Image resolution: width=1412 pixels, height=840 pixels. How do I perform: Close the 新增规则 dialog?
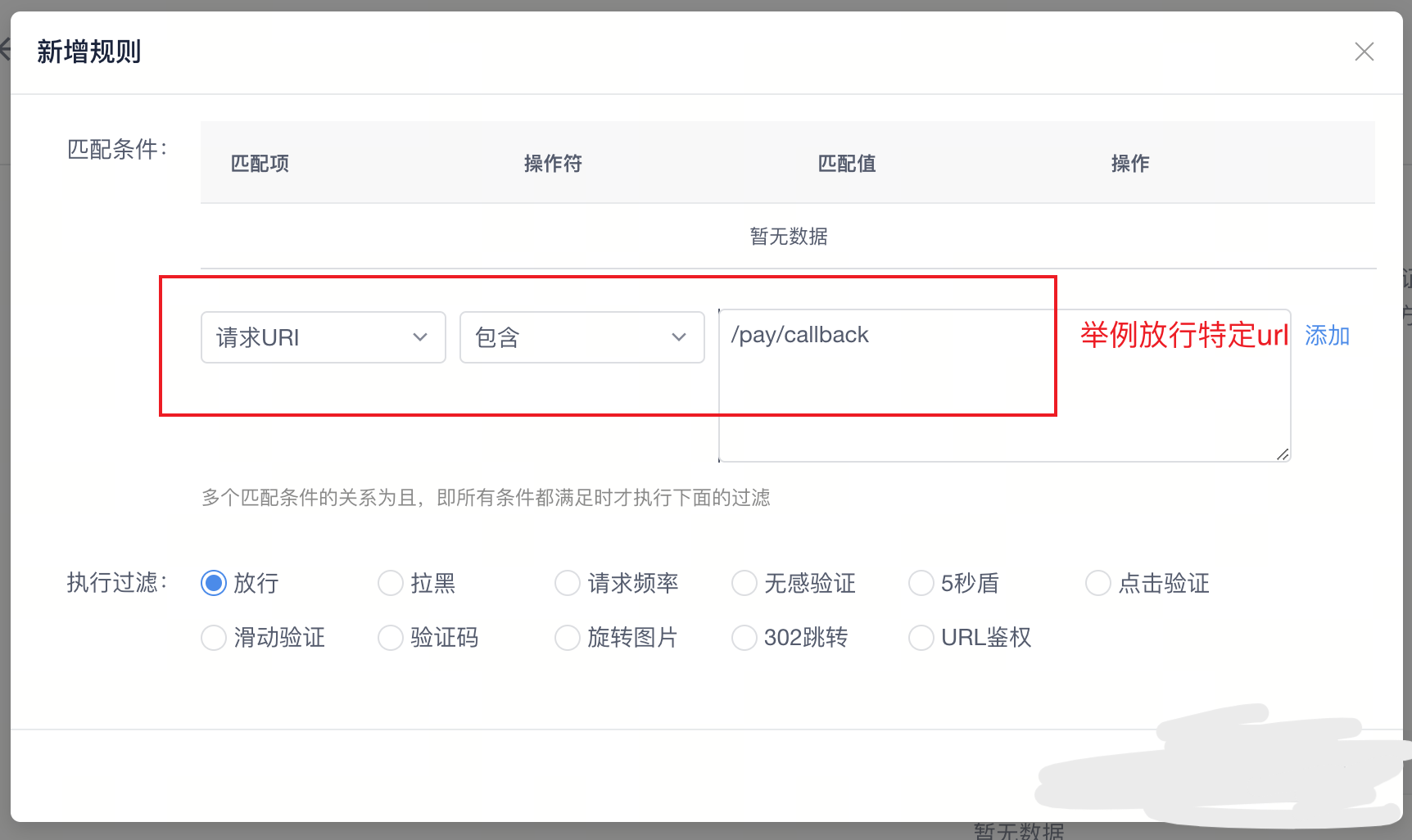(x=1364, y=51)
